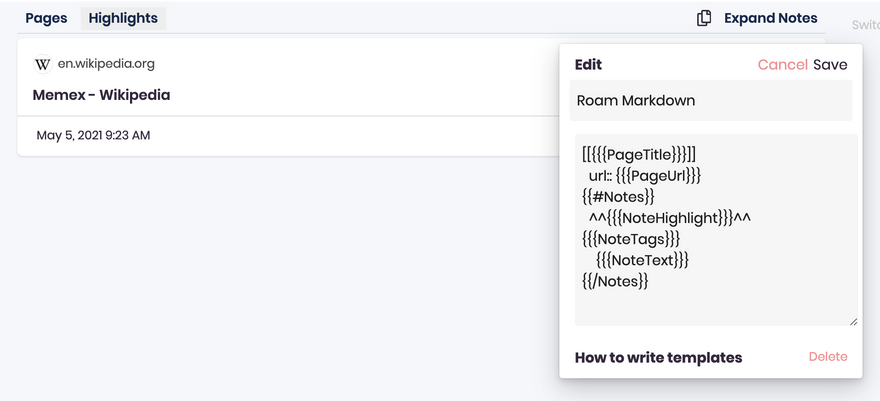Image resolution: width=880 pixels, height=401 pixels.
Task: Cancel editing the template
Action: 782,64
